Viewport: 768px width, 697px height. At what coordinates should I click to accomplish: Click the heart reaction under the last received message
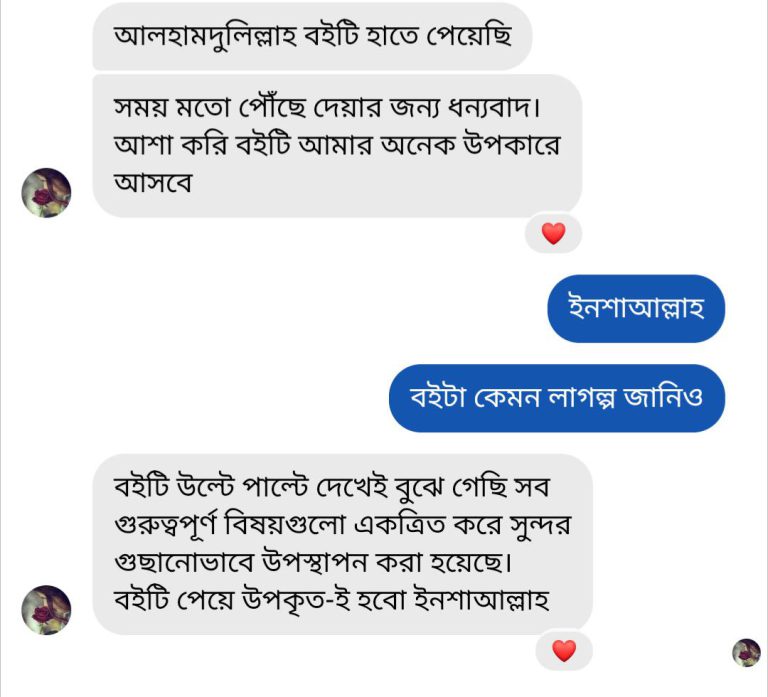(x=564, y=652)
